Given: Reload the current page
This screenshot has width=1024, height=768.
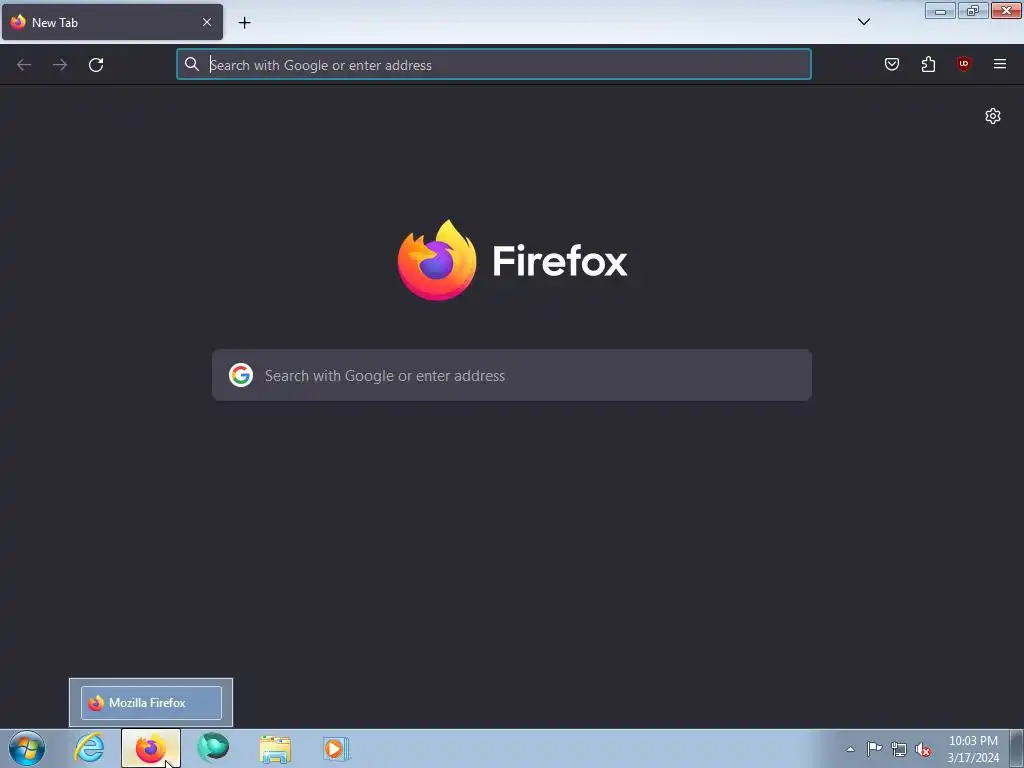Looking at the screenshot, I should 96,65.
